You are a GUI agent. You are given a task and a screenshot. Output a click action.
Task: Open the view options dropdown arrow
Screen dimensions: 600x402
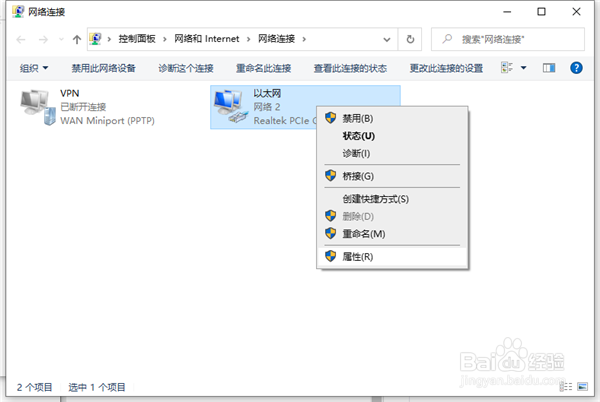[x=523, y=68]
